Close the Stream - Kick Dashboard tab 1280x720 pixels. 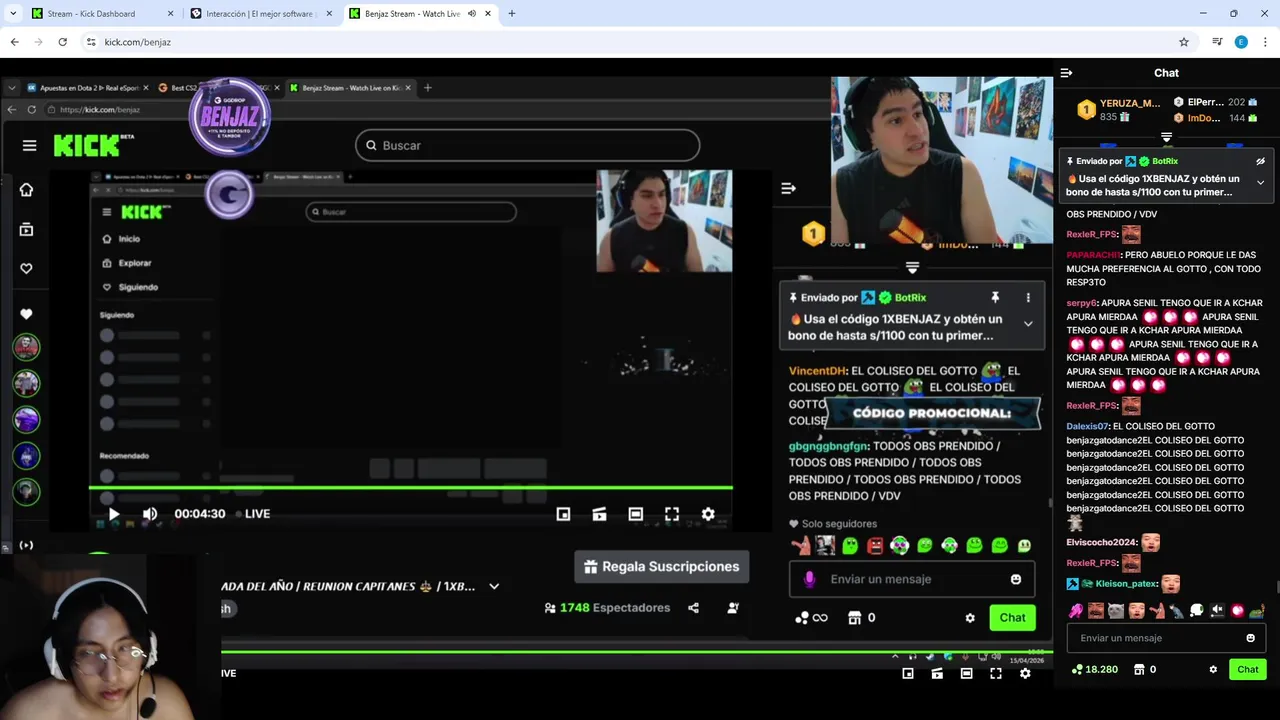(x=170, y=14)
